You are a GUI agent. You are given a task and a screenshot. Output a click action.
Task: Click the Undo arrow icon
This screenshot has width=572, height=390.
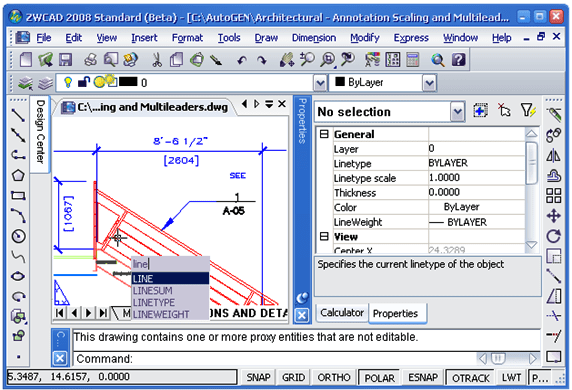click(241, 60)
